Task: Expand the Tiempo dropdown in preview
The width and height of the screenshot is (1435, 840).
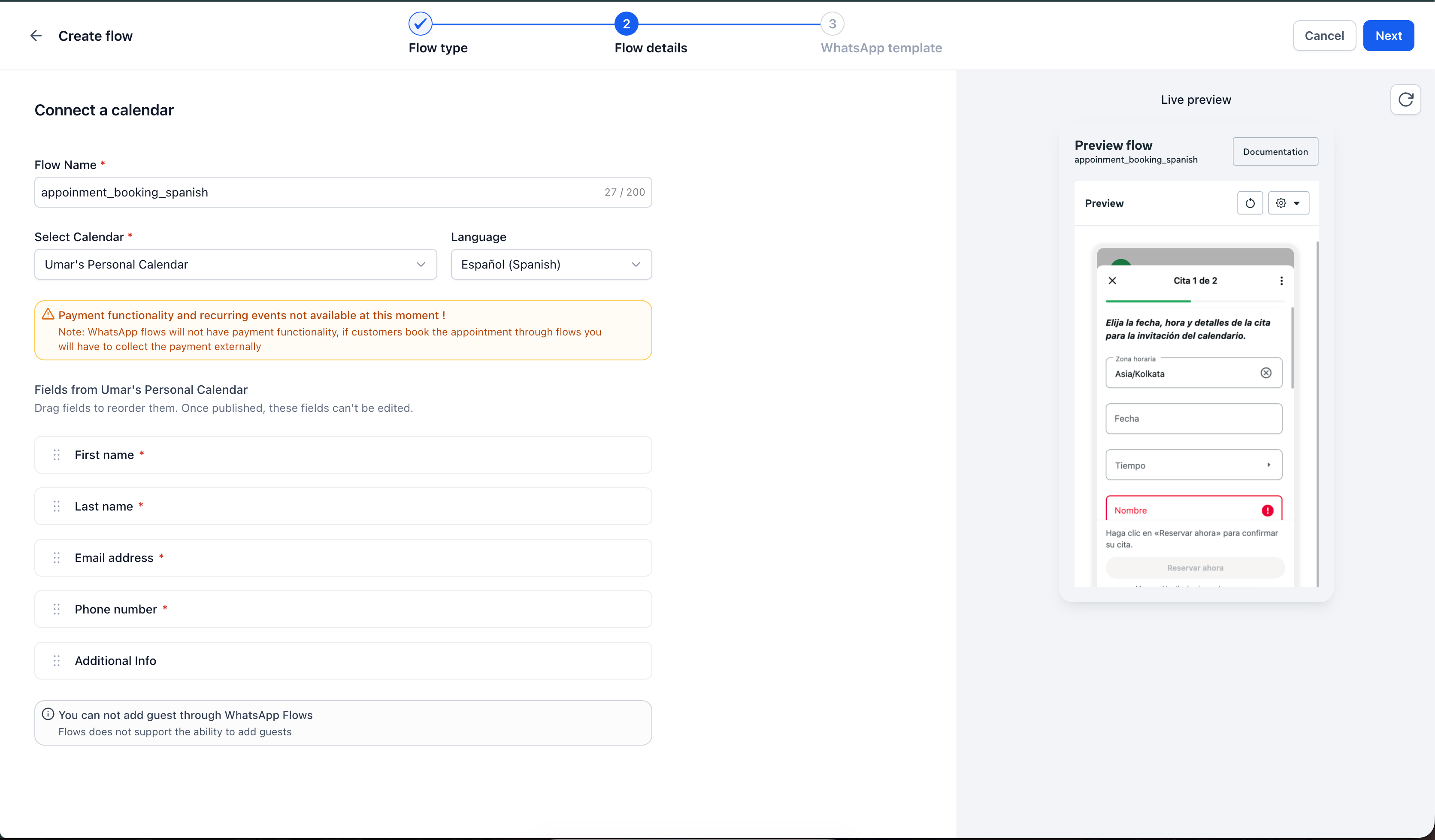Action: [x=1193, y=465]
